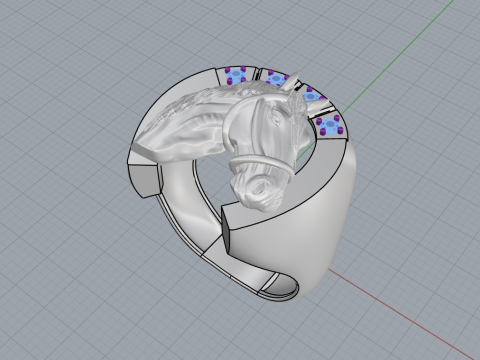Select the blue gemstone nearest the ring's side
480x360 pixels.
330,125
